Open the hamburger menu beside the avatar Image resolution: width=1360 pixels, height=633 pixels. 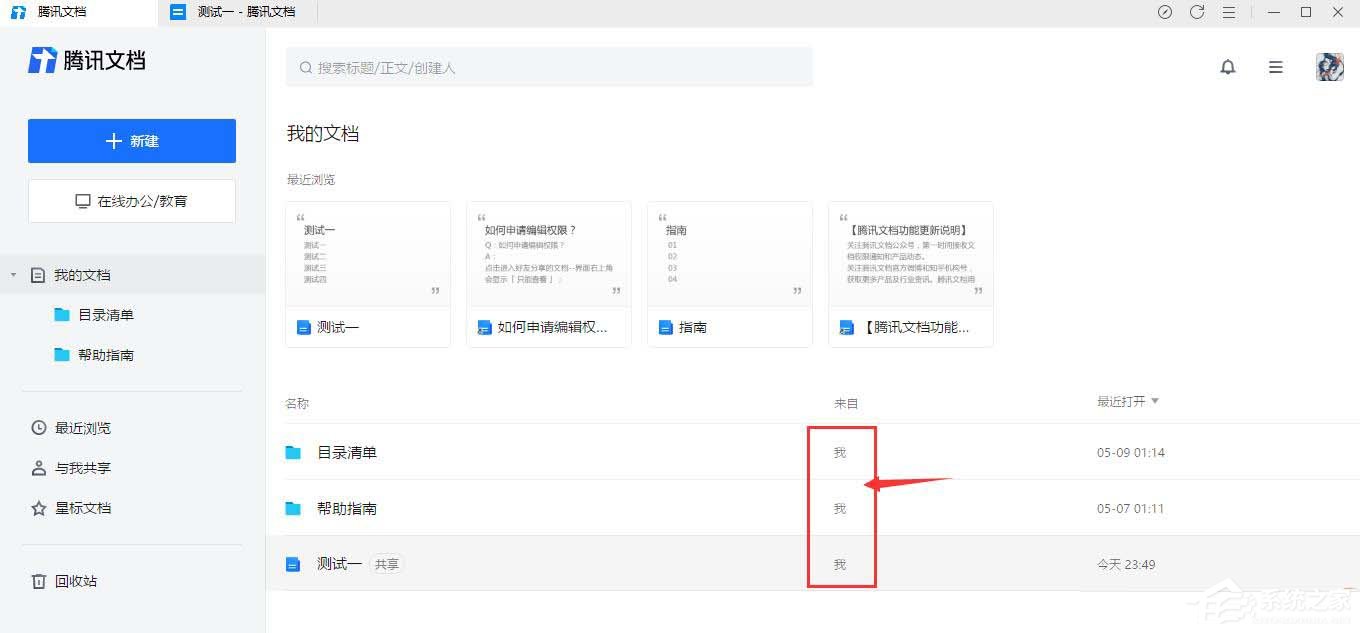tap(1275, 67)
